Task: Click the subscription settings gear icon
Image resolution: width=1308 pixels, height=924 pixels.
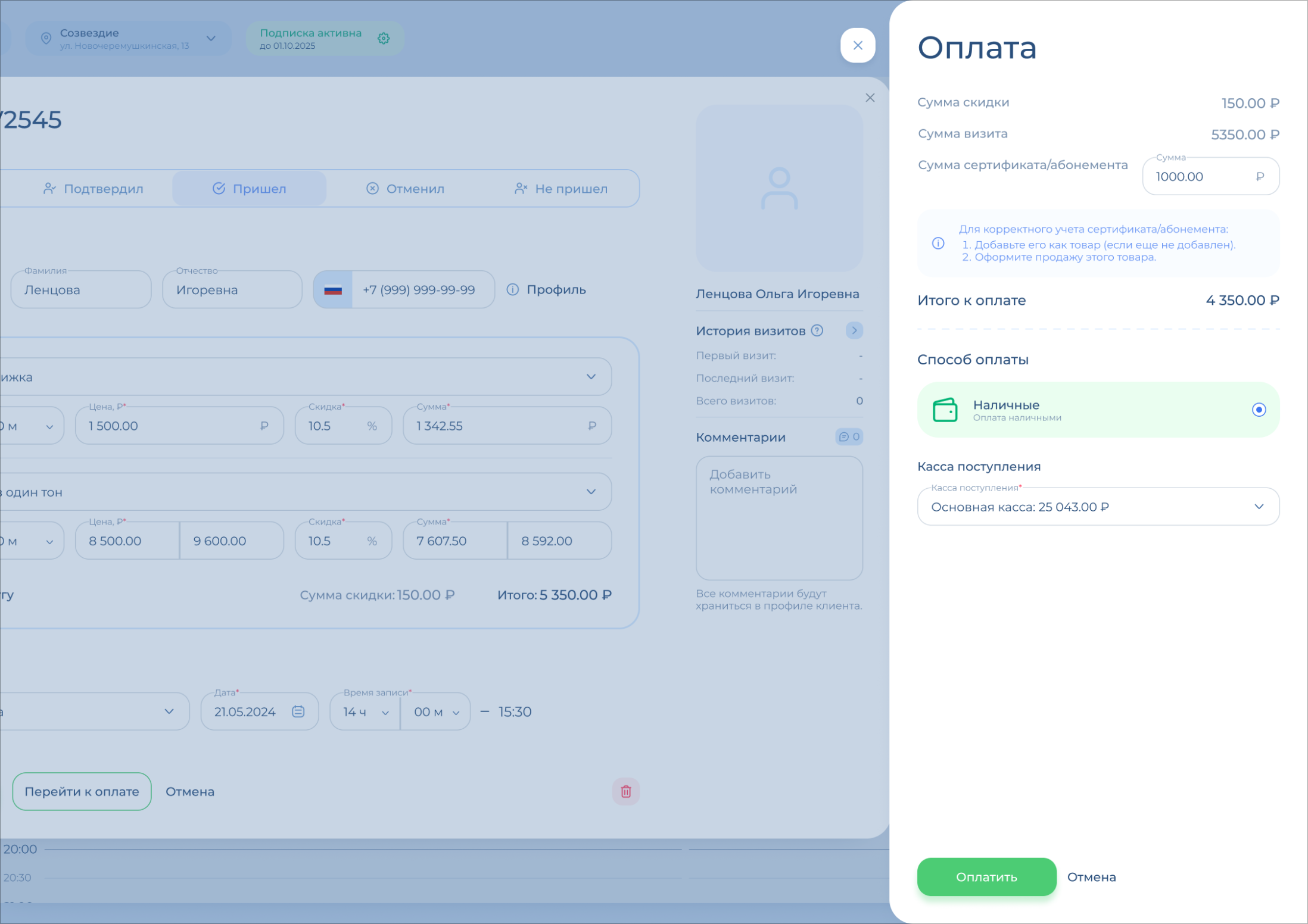Action: pos(384,39)
